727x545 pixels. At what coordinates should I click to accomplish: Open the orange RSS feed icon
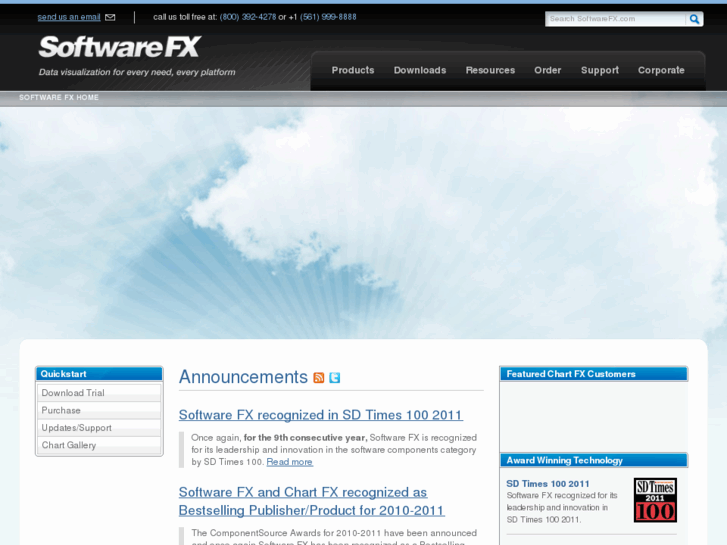coord(319,378)
